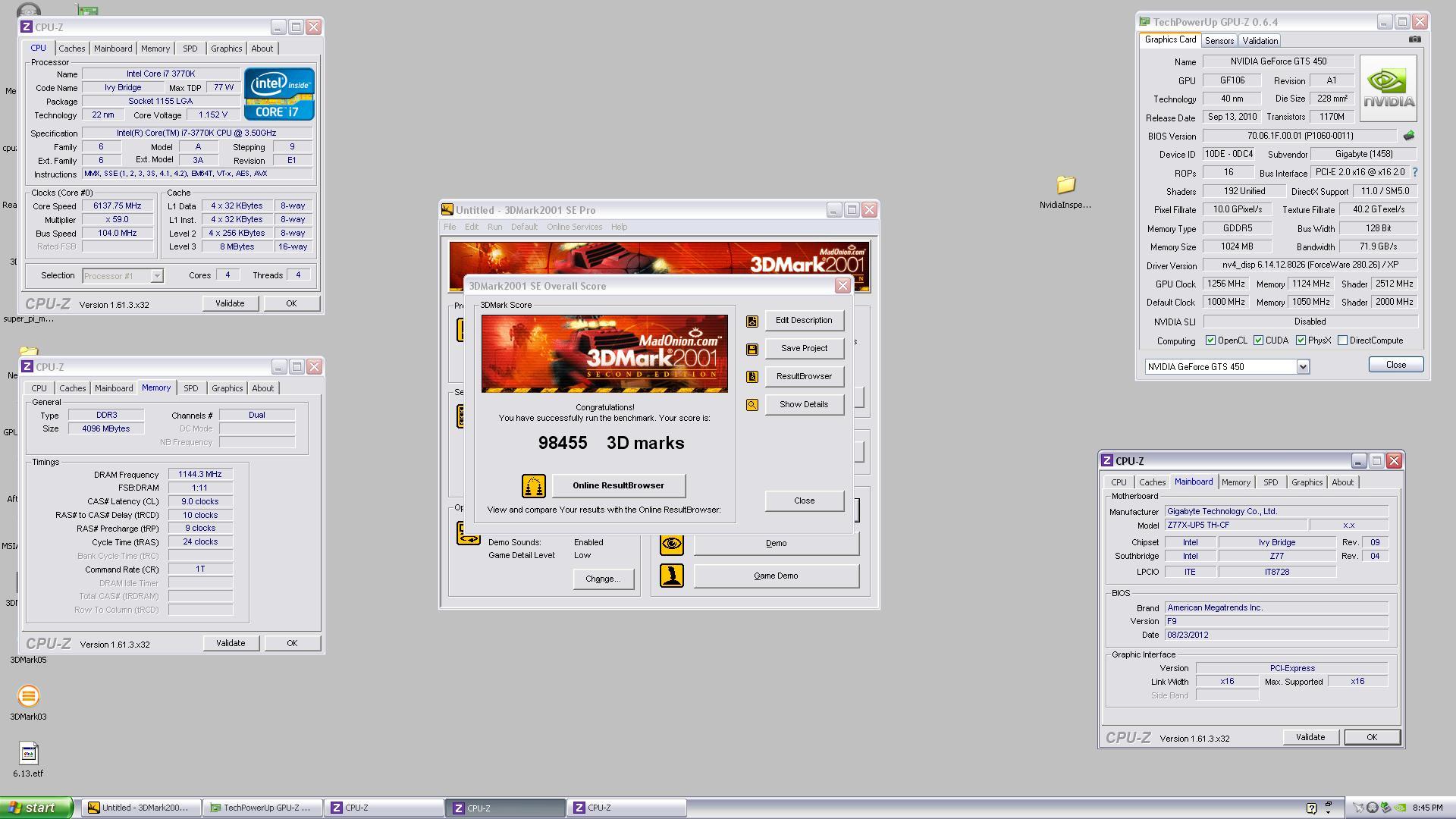Viewport: 1456px width, 819px height.
Task: Click the Edit Description document icon
Action: tap(752, 322)
